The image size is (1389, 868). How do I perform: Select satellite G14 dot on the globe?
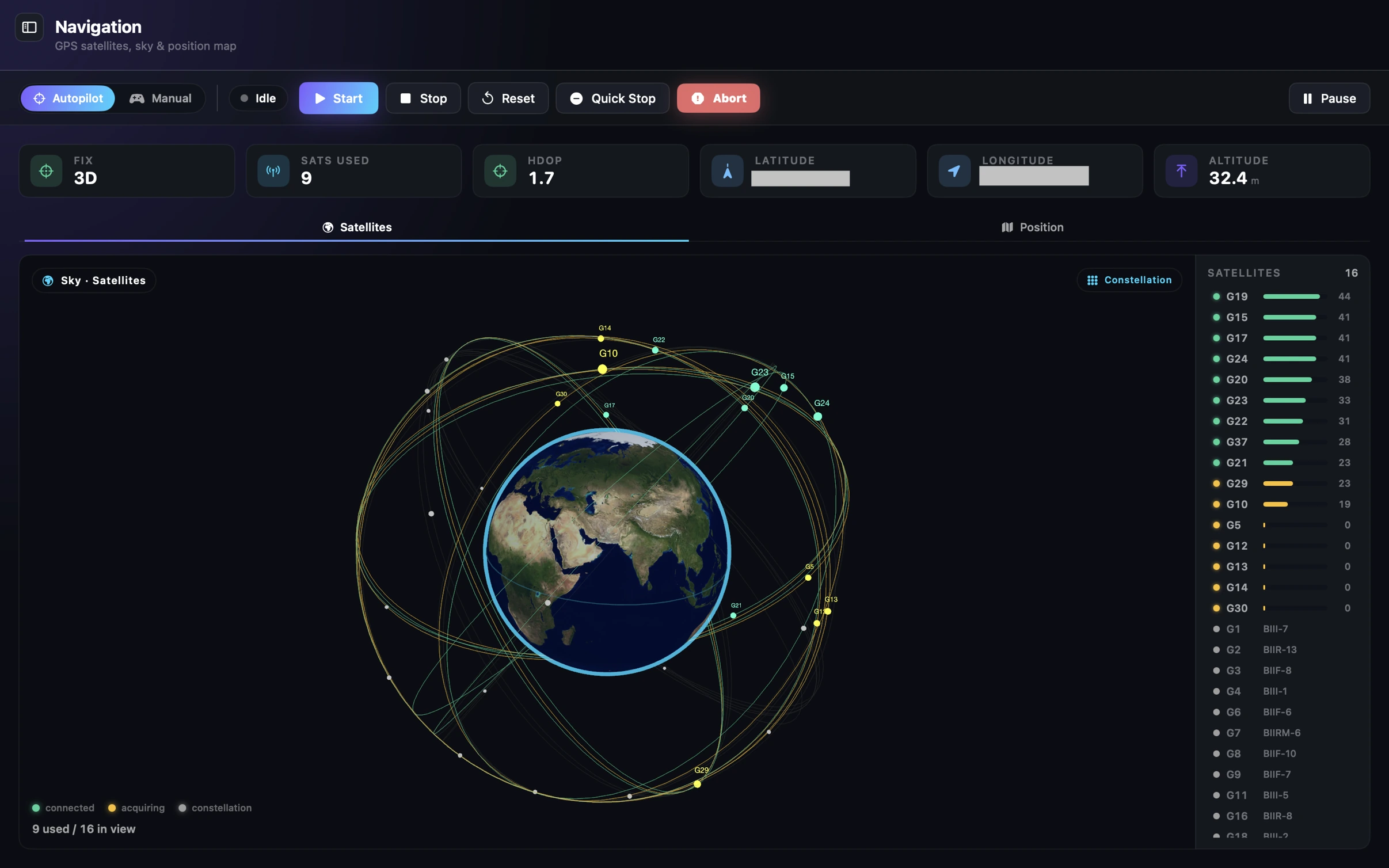click(601, 338)
